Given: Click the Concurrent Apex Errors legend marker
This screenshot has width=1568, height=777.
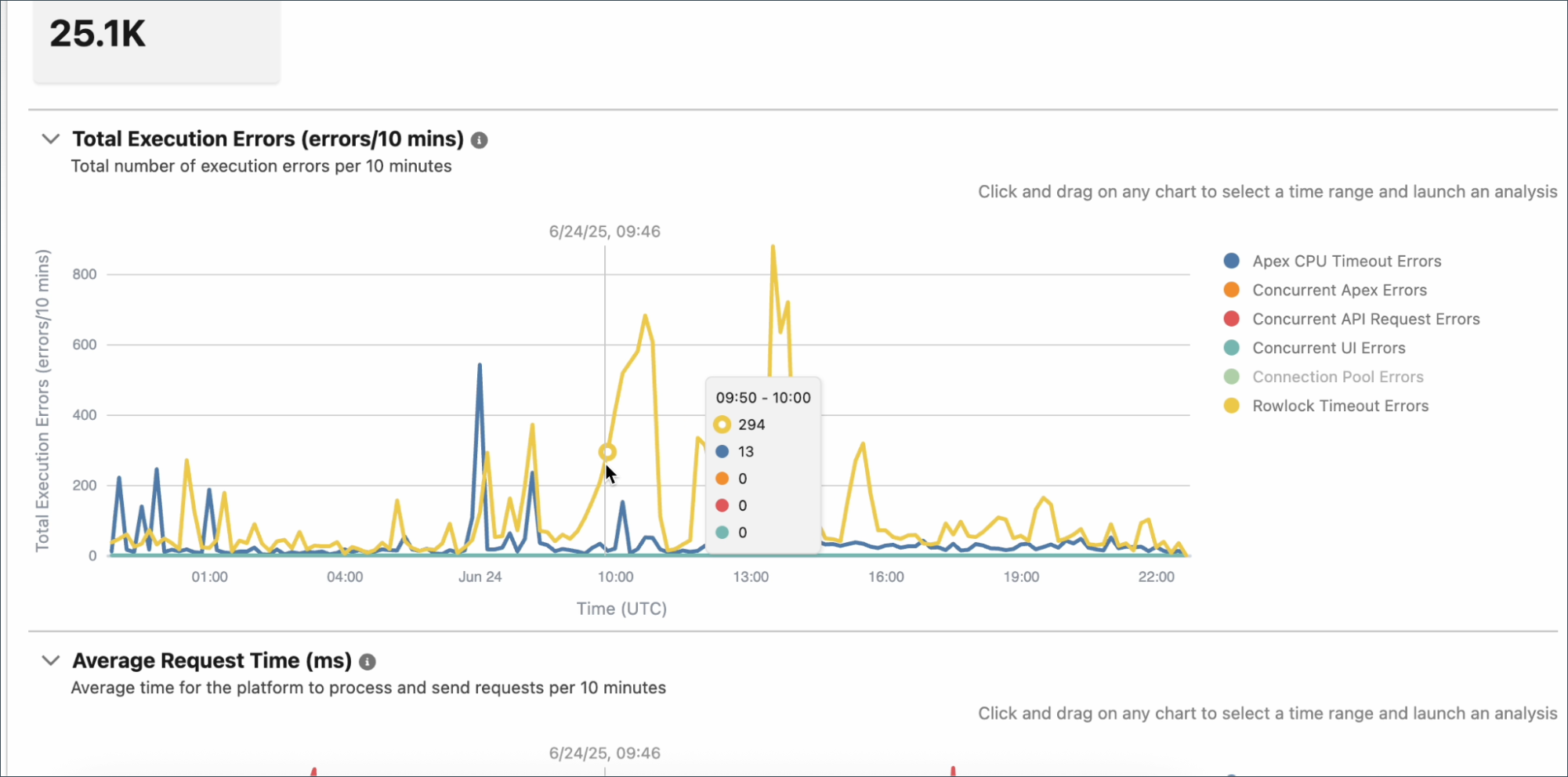Looking at the screenshot, I should pyautogui.click(x=1232, y=290).
